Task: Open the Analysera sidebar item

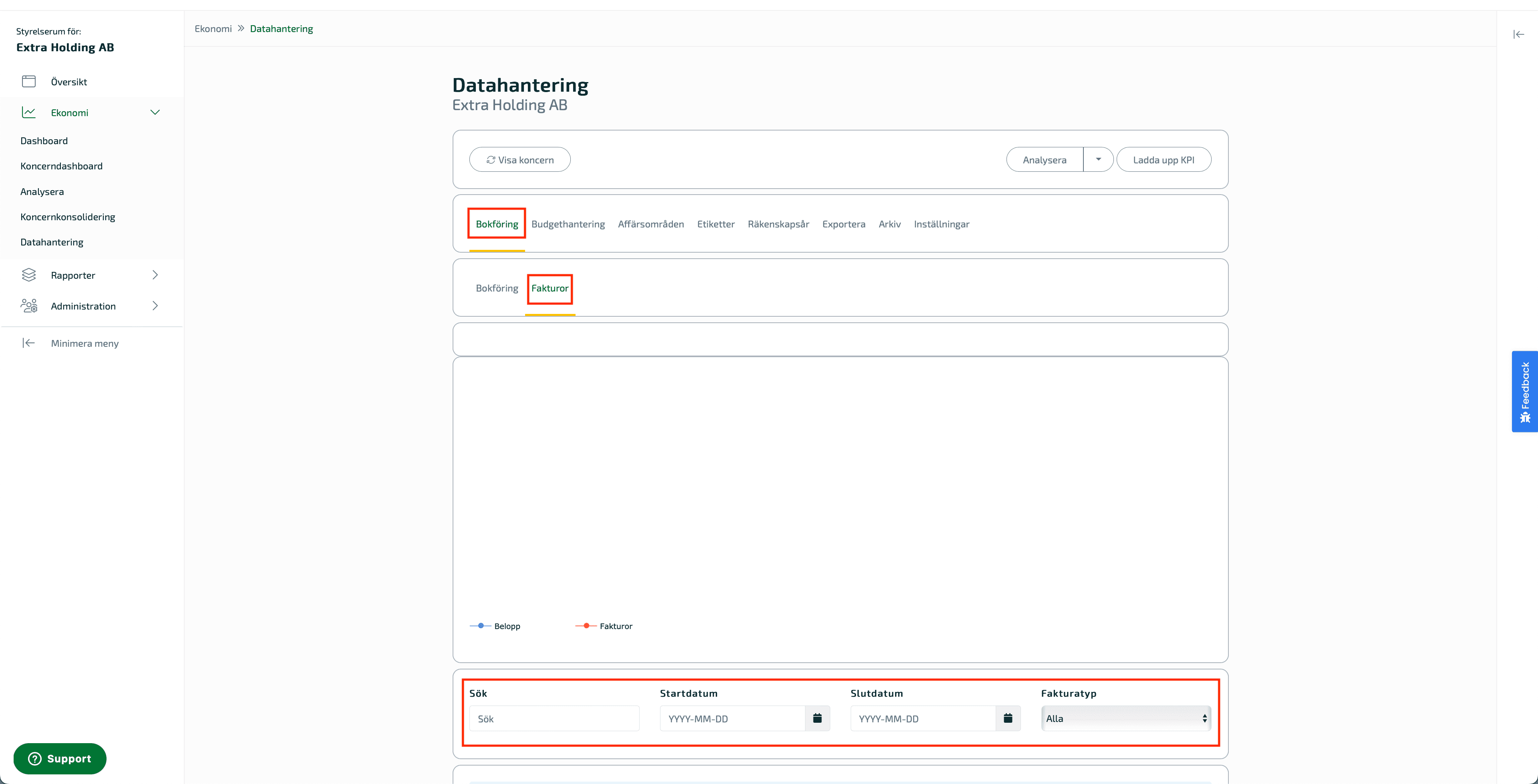Action: pos(42,192)
